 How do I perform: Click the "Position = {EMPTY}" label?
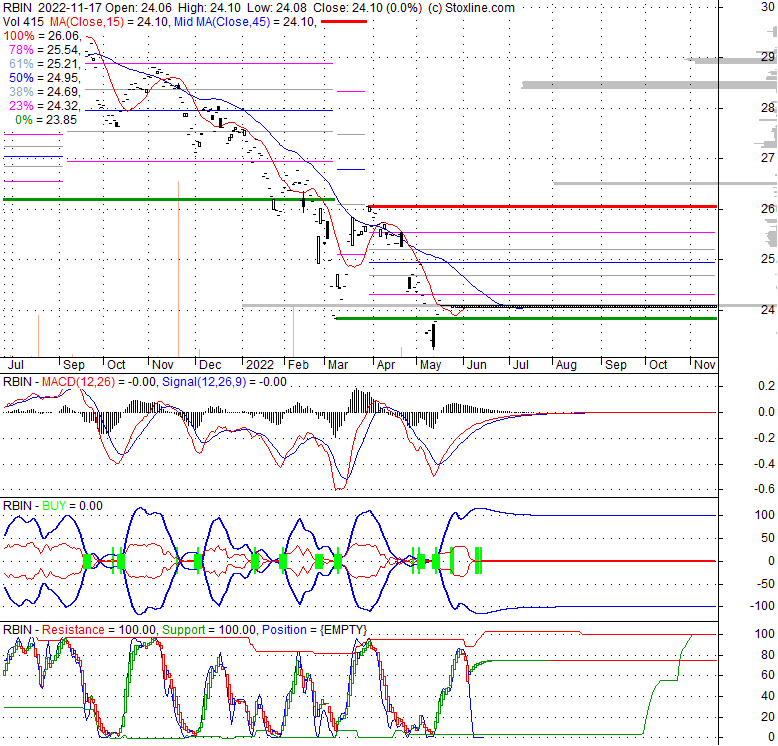pos(314,630)
